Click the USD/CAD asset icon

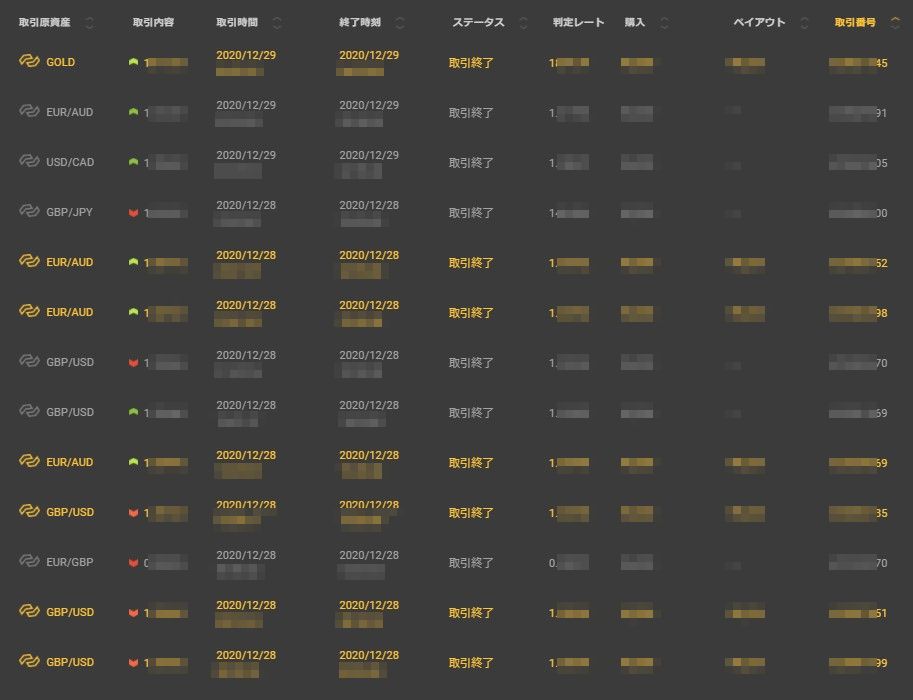coord(29,162)
